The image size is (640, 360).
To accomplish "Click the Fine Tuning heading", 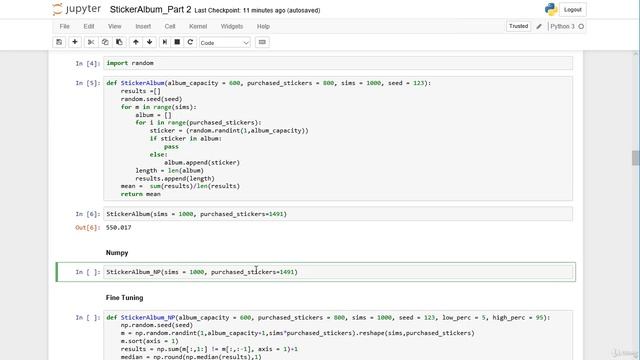I will pos(124,298).
